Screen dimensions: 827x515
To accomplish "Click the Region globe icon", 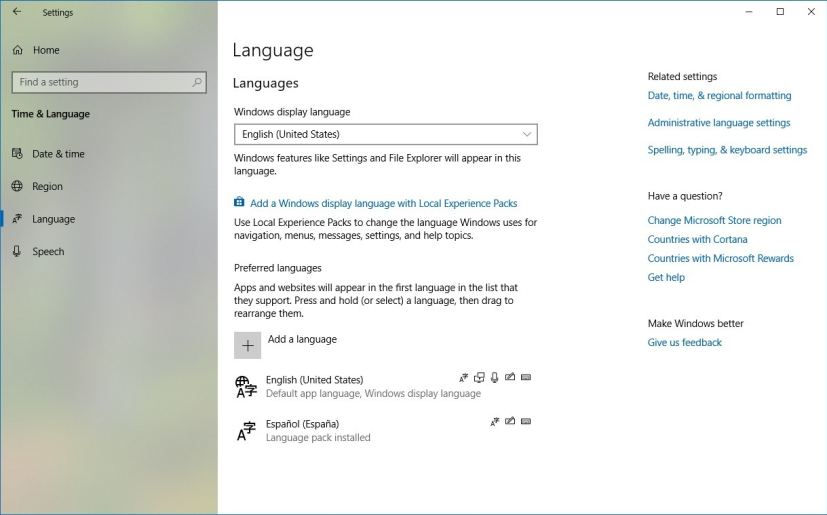I will click(x=17, y=186).
